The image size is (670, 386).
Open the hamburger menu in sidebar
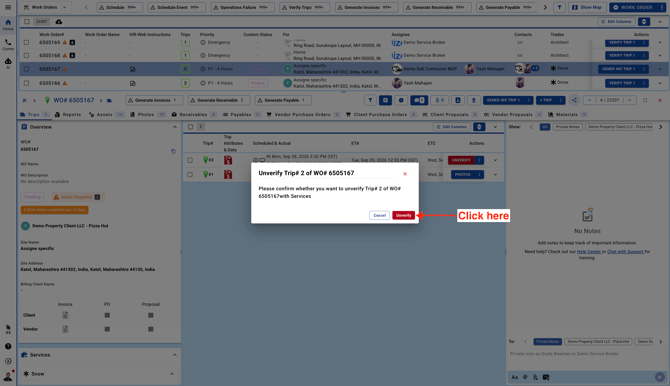pos(8,7)
